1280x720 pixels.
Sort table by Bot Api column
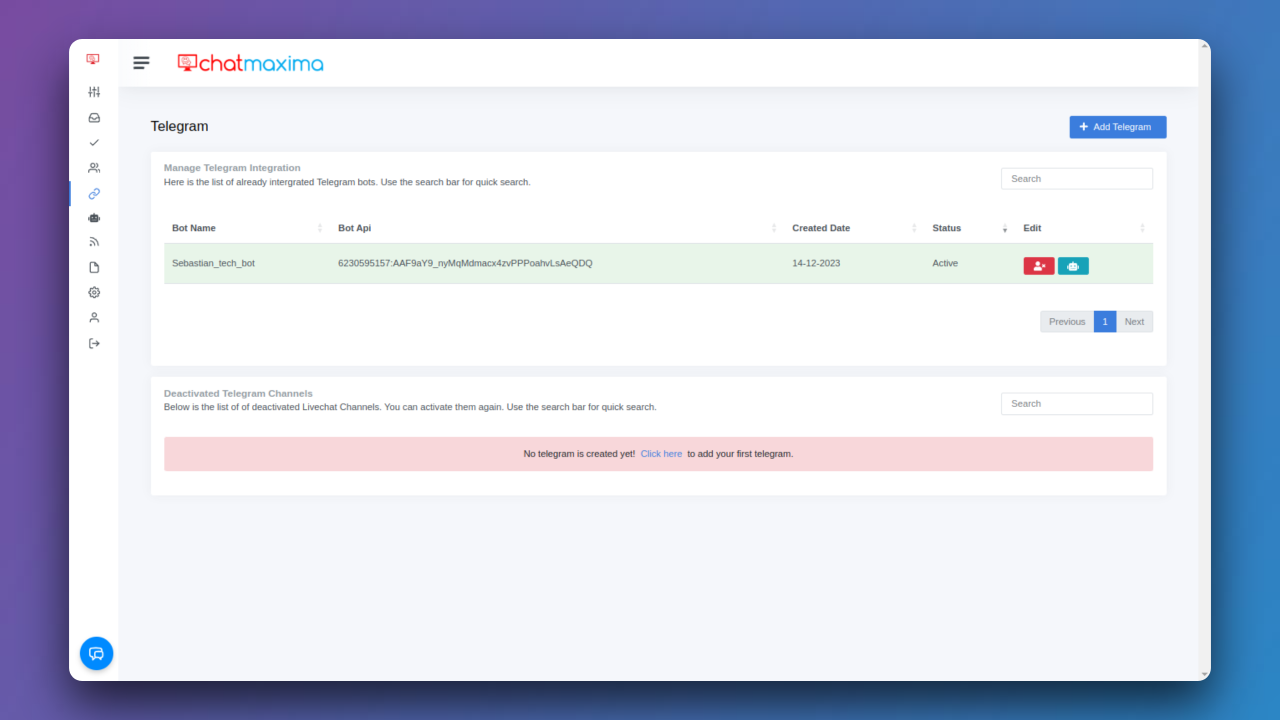pyautogui.click(x=557, y=228)
